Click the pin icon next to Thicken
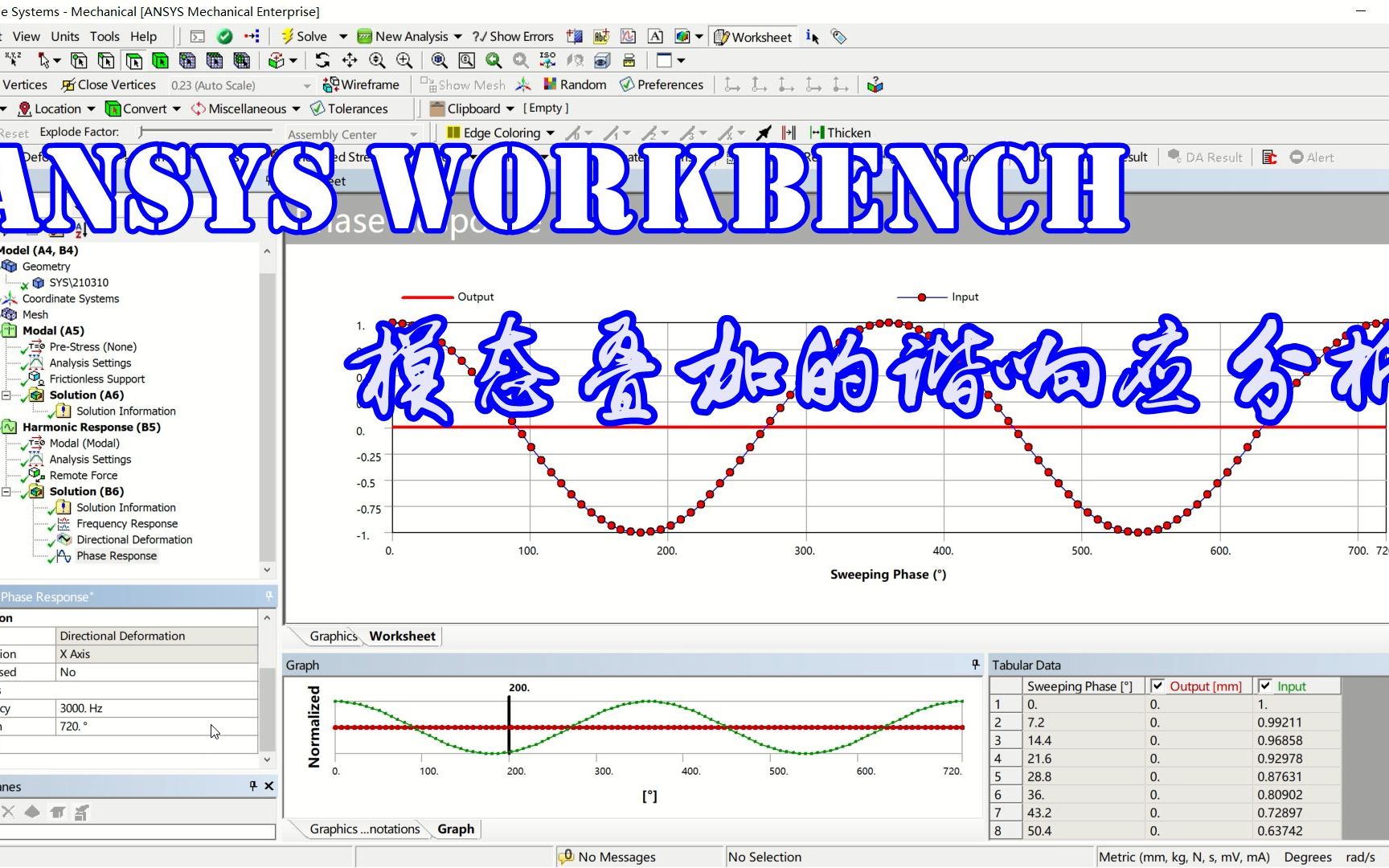This screenshot has height=868, width=1389. click(x=764, y=133)
